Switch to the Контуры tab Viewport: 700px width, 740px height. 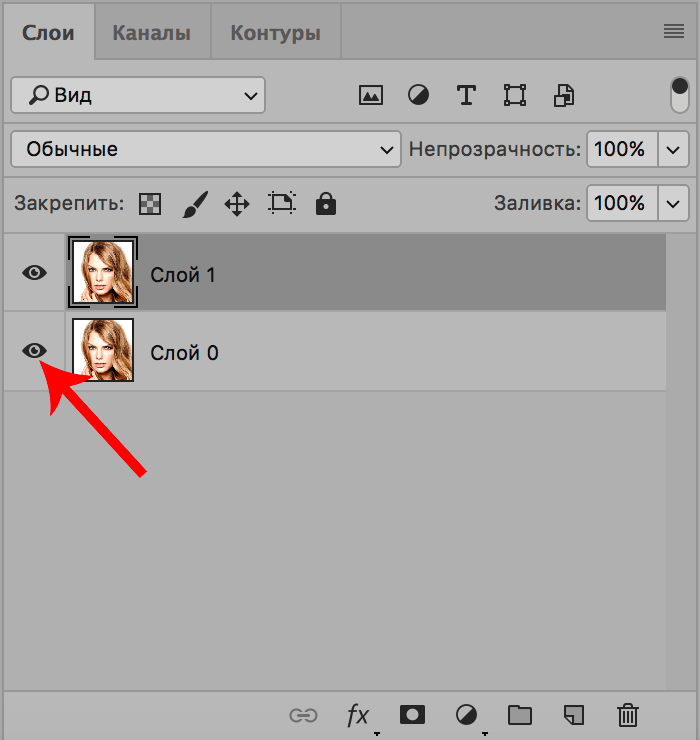275,33
